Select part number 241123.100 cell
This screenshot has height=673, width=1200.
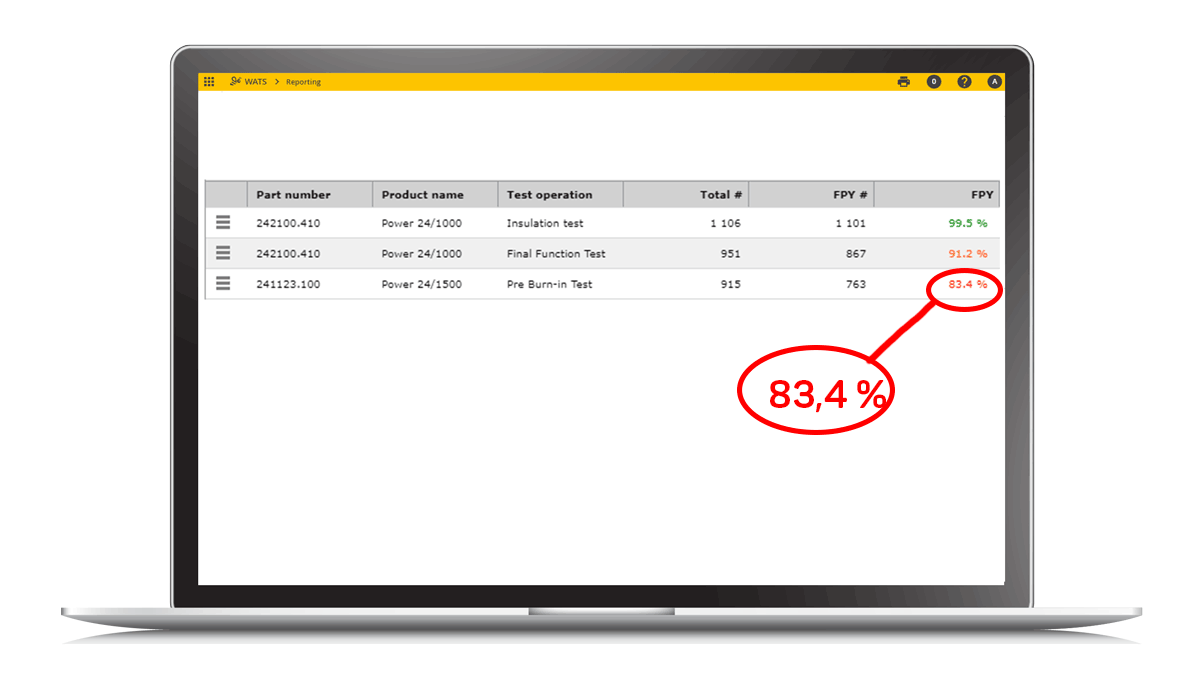[288, 284]
